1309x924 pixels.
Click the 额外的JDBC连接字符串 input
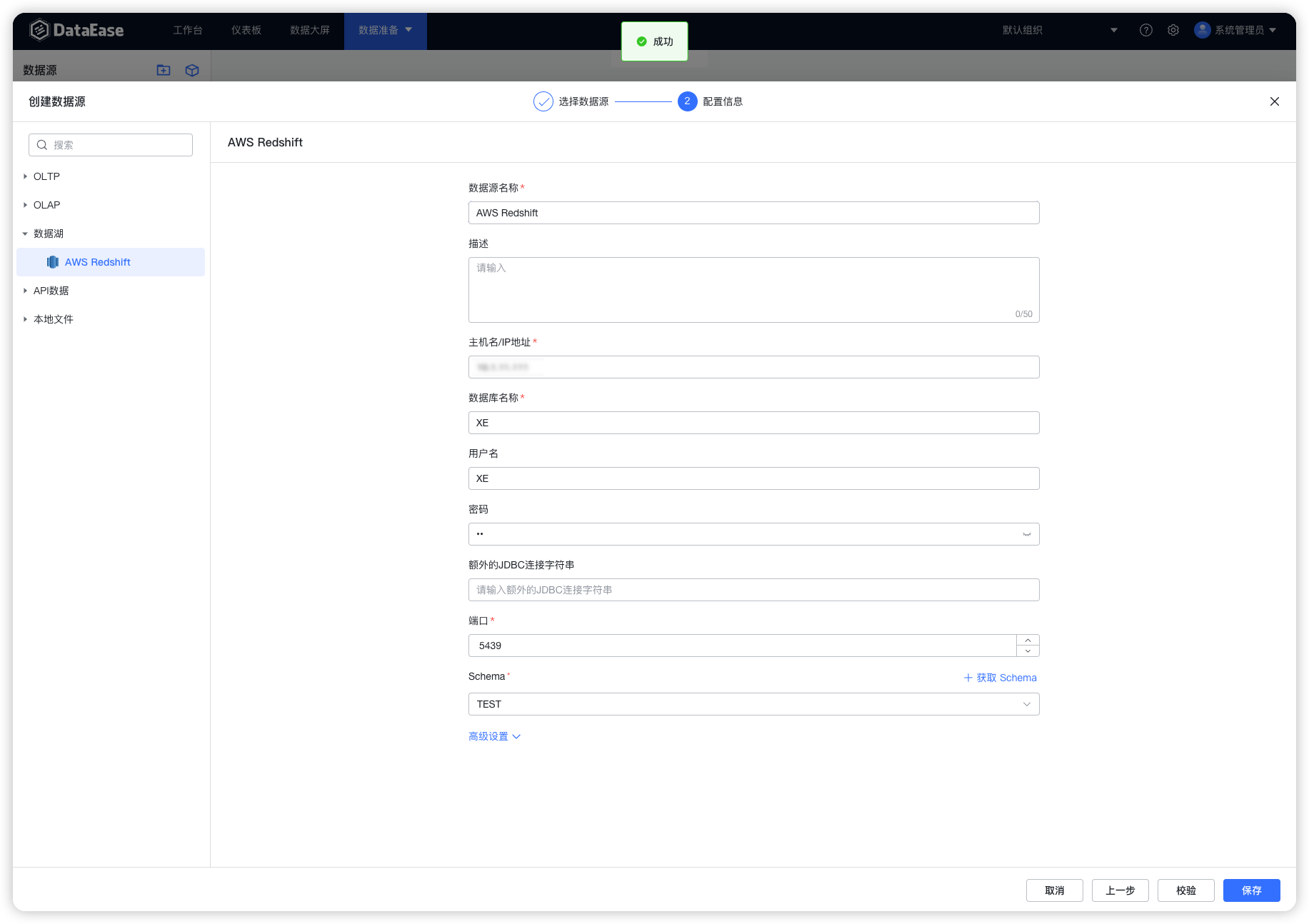pos(753,590)
